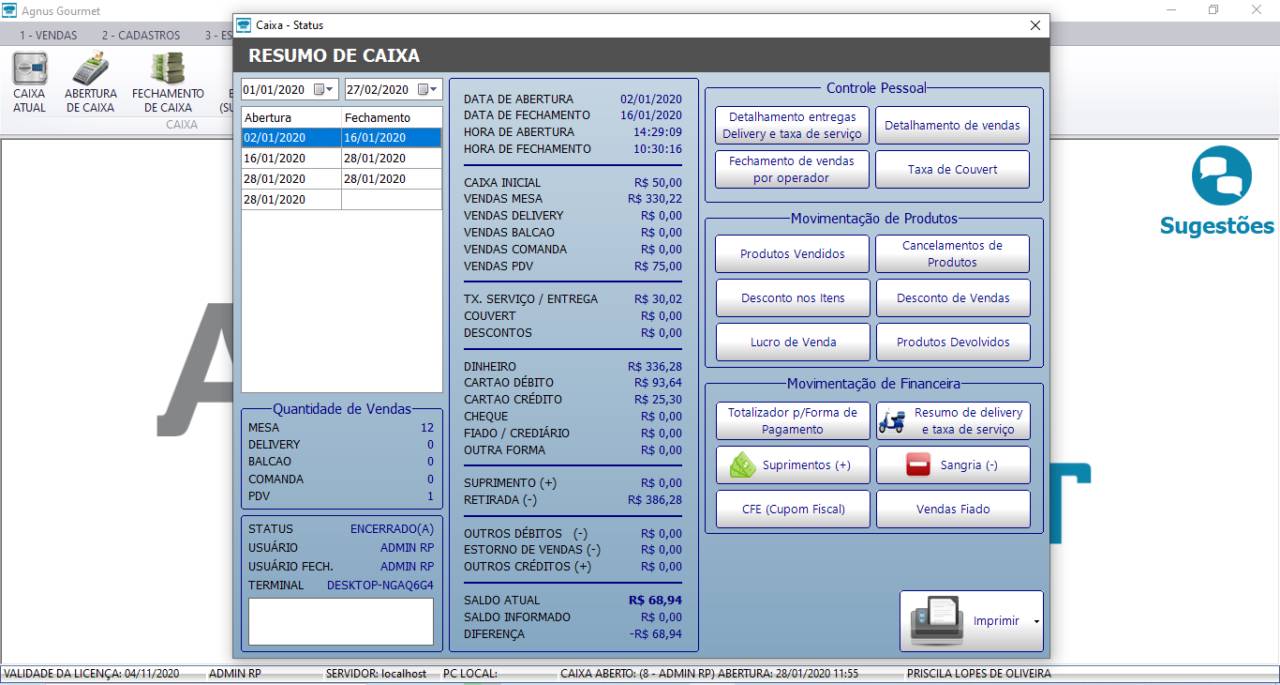Click the printer icon for Imprimir

(937, 620)
